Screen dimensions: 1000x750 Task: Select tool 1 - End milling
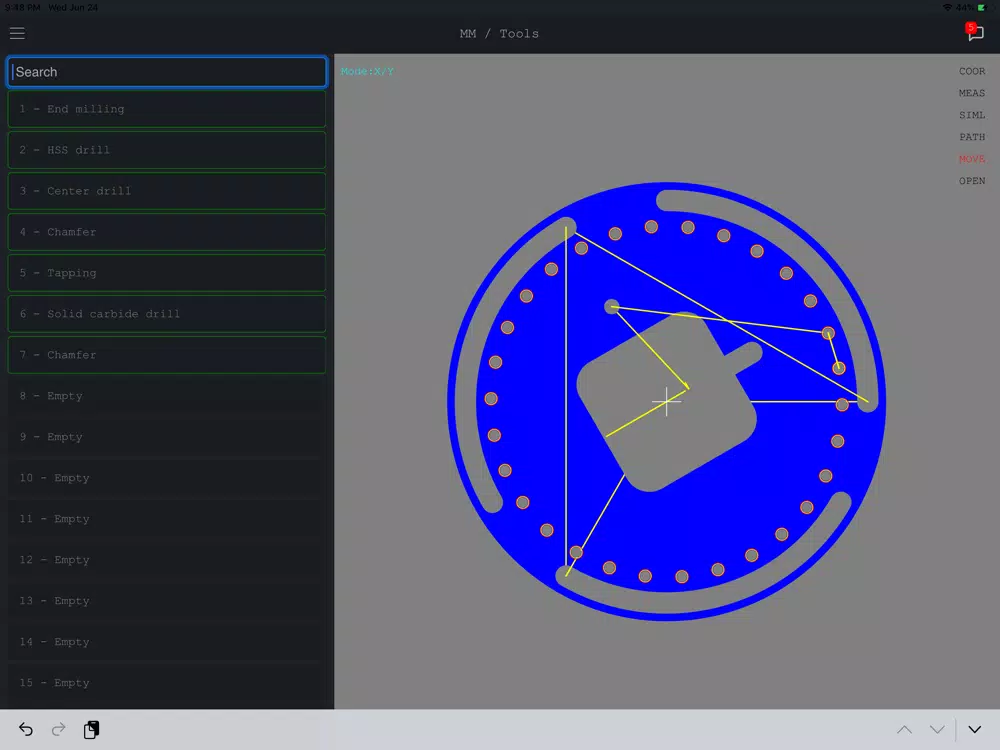(x=167, y=109)
